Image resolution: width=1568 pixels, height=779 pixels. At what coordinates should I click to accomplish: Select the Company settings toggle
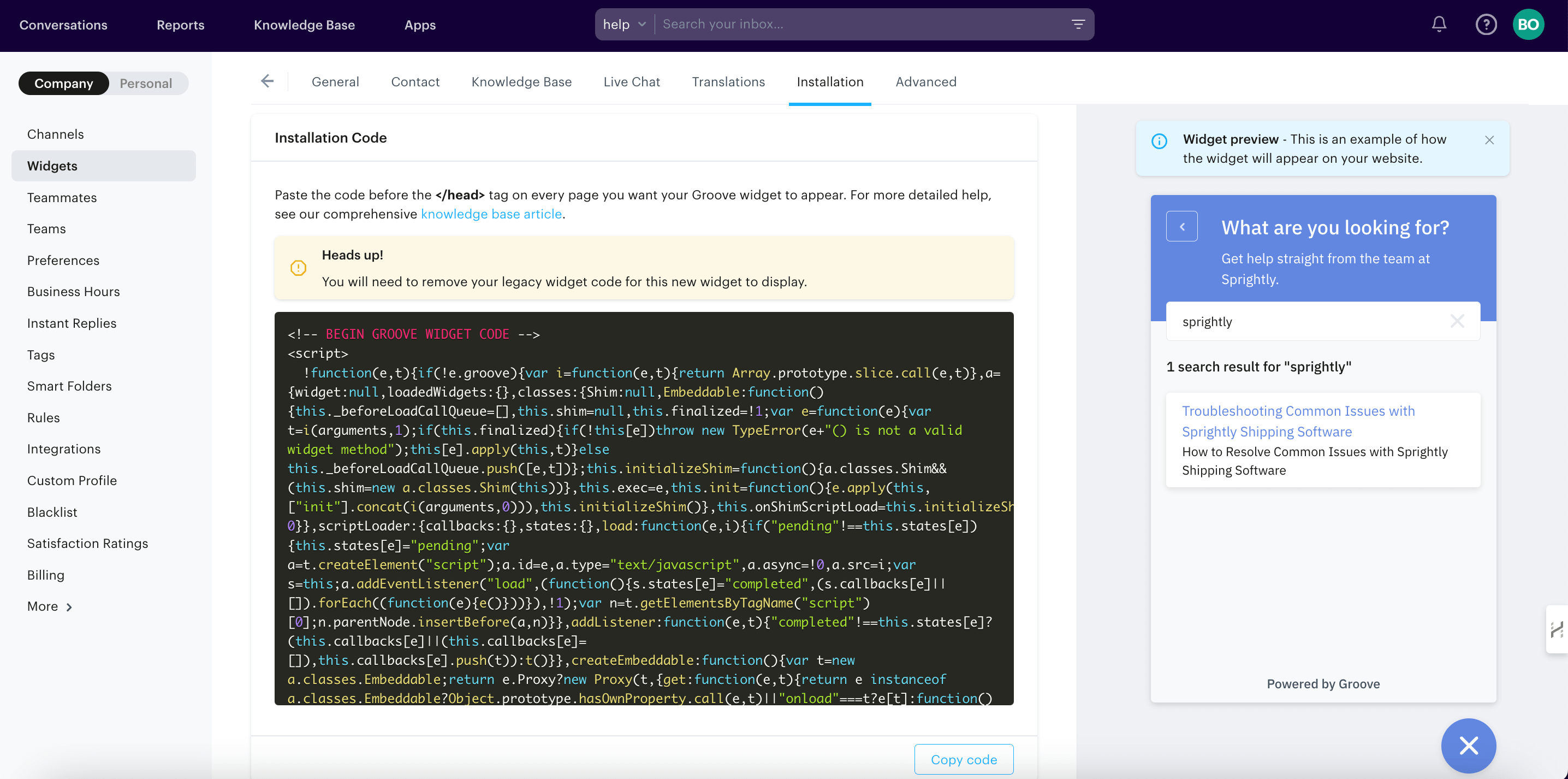pyautogui.click(x=64, y=84)
